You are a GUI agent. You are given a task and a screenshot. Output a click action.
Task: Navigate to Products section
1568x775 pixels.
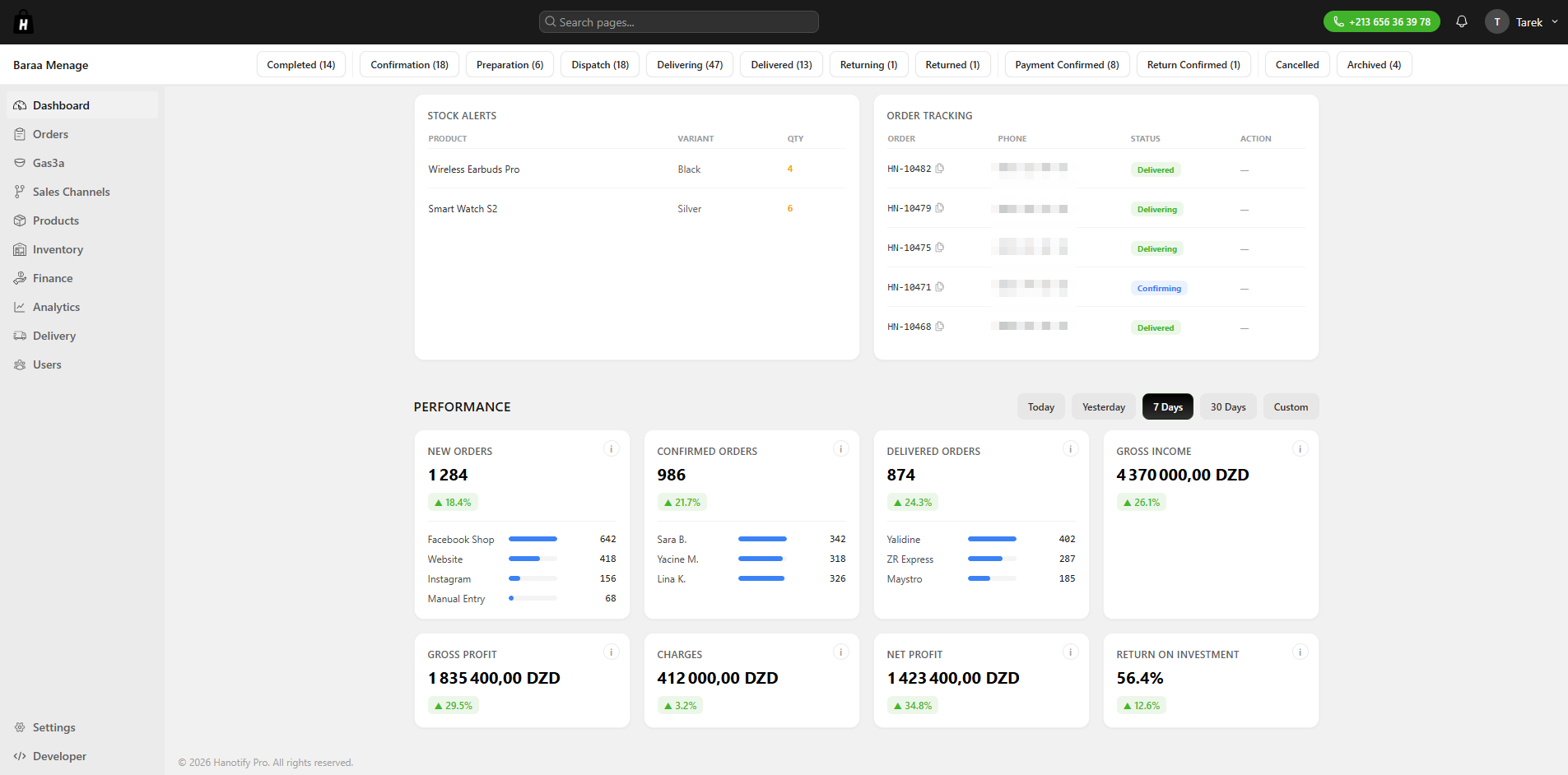pos(82,220)
